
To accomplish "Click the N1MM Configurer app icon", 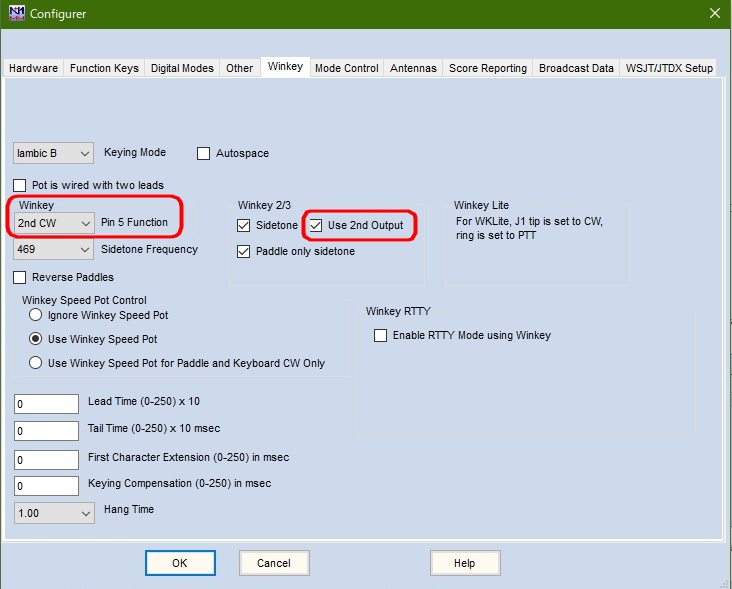I will [x=16, y=13].
